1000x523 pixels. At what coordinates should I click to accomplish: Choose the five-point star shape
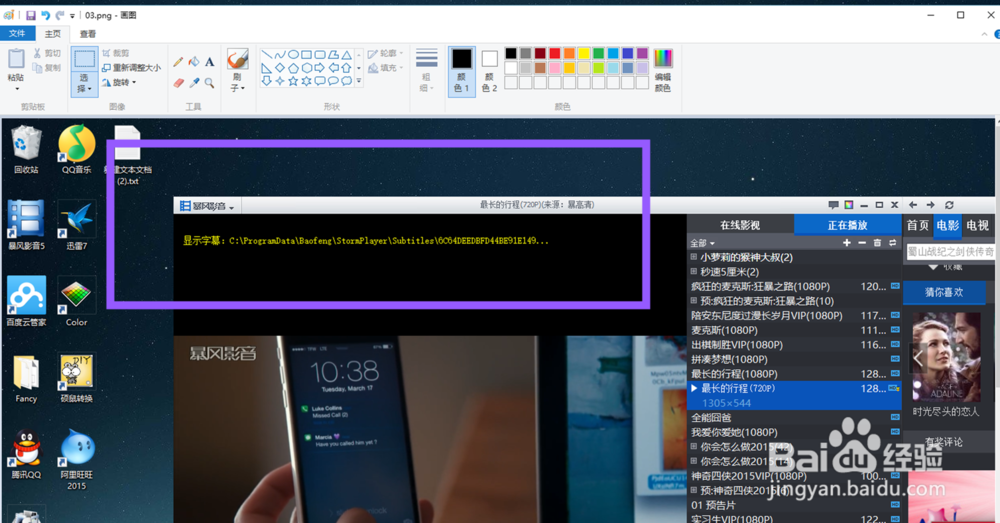tap(293, 81)
